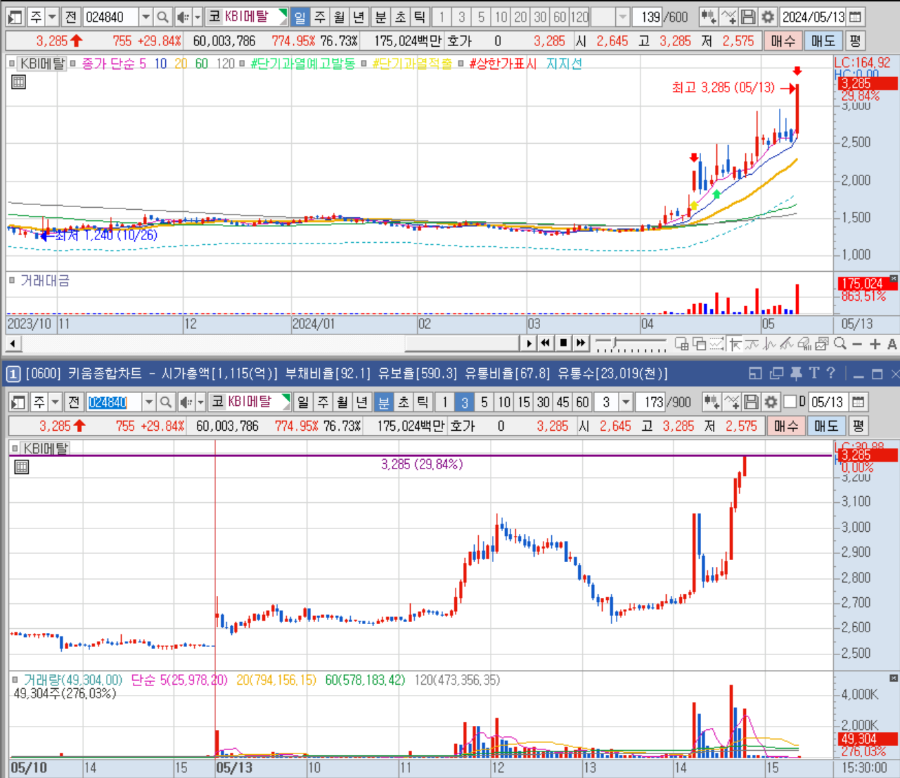Toggle #단기과열적출 indicator legend box
900x778 pixels.
364,64
